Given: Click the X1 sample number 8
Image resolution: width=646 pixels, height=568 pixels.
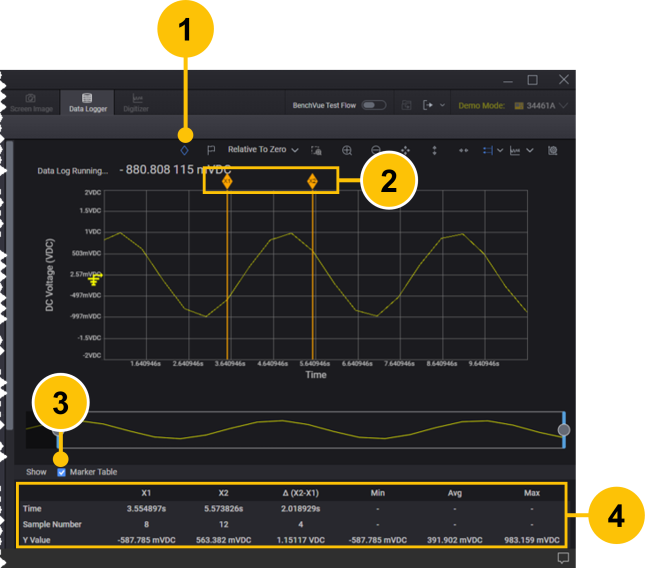Looking at the screenshot, I should (146, 524).
